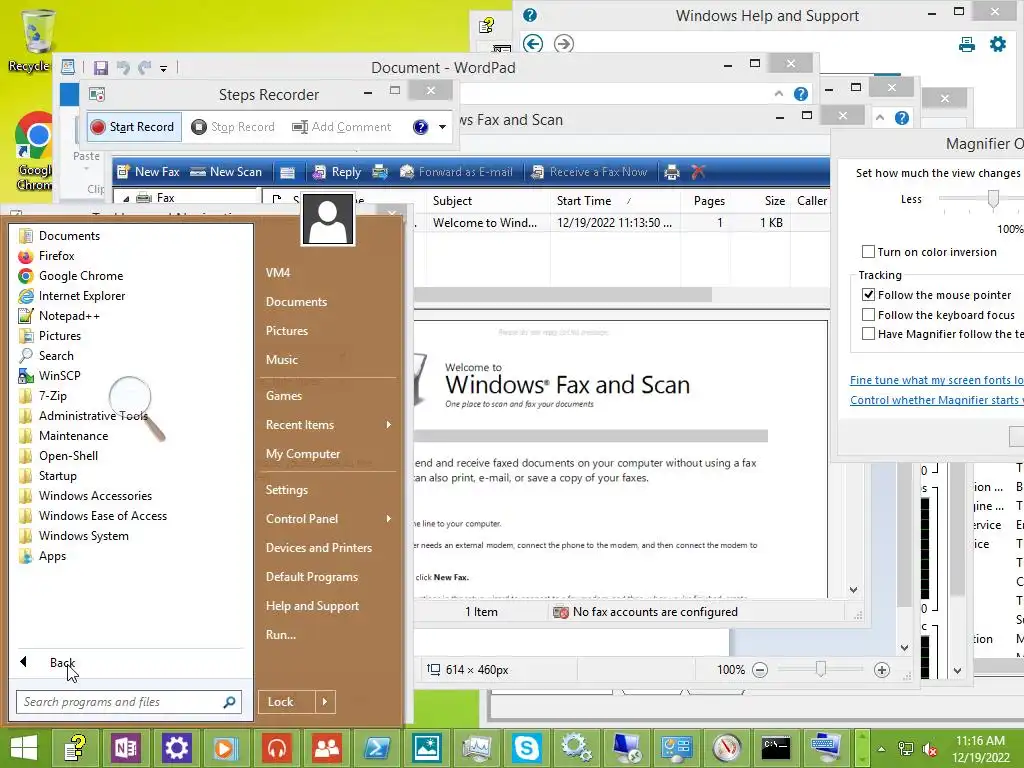Uncheck Follow the mouse pointer

tap(868, 295)
